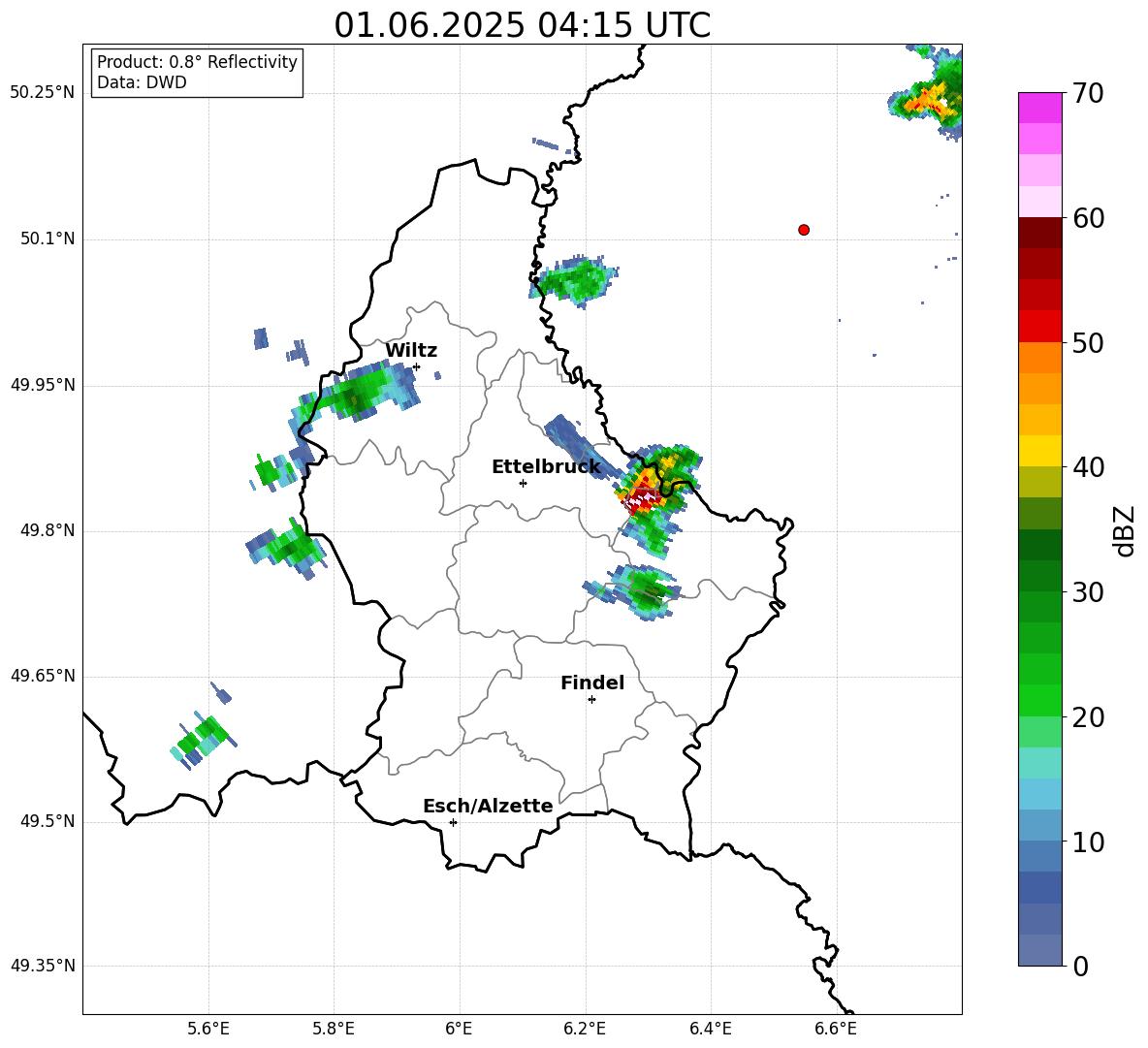Click the dBZ colorbar label
Screen dimensions: 1148x1048
(1126, 530)
